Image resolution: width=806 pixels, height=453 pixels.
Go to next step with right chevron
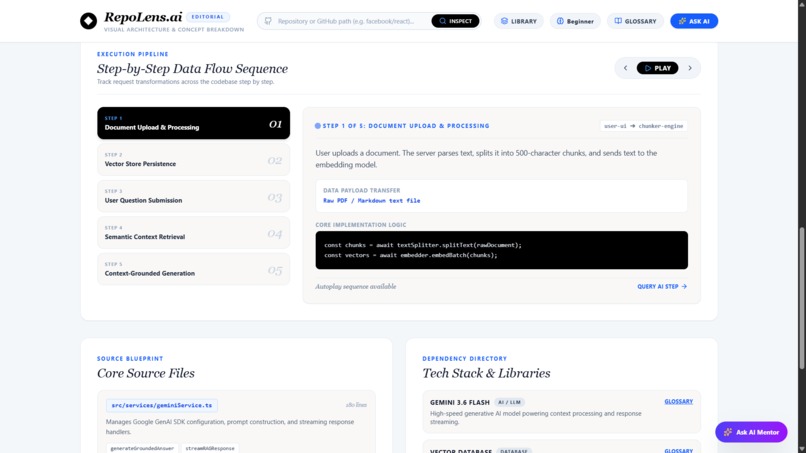pyautogui.click(x=690, y=68)
